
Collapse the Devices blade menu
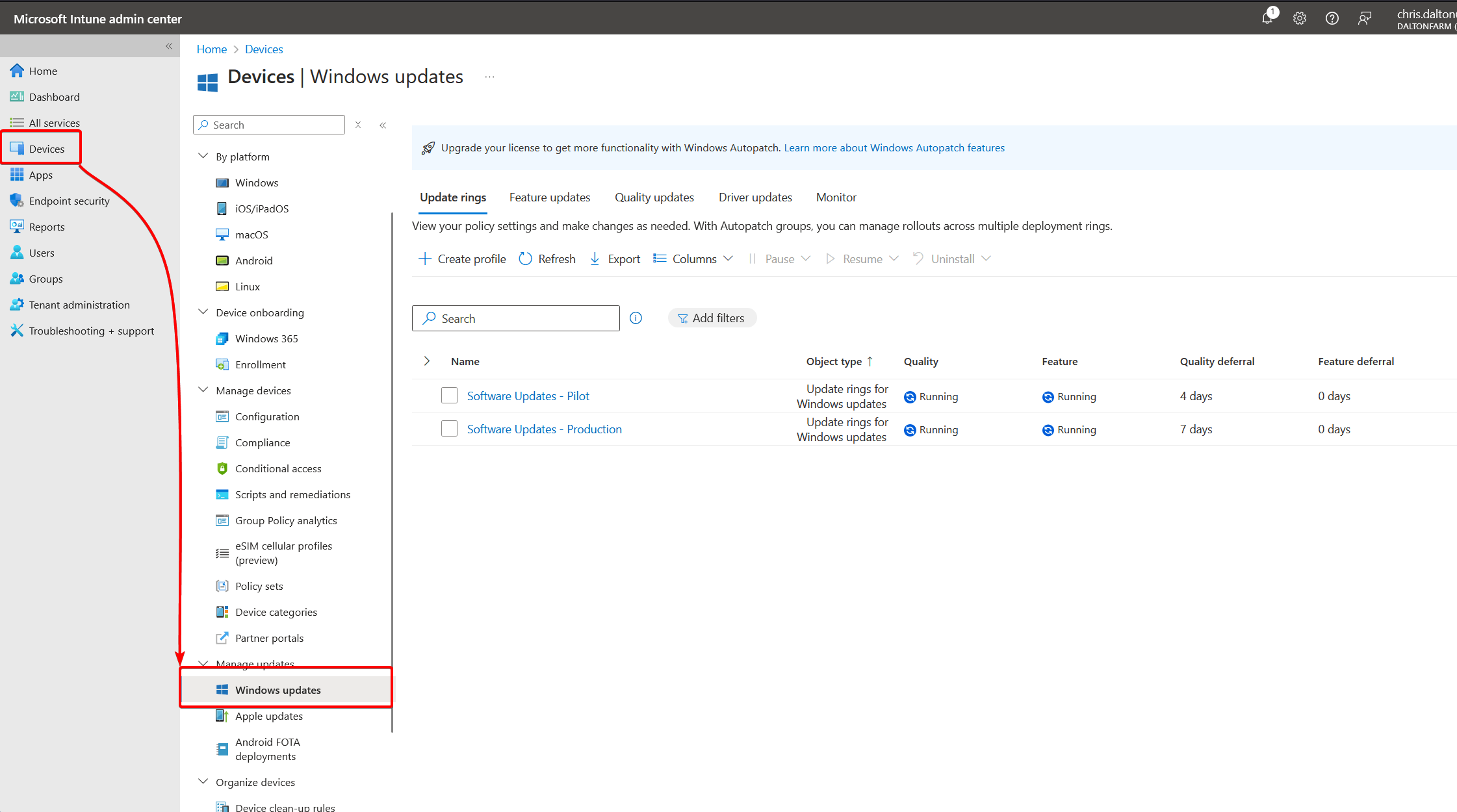point(383,125)
